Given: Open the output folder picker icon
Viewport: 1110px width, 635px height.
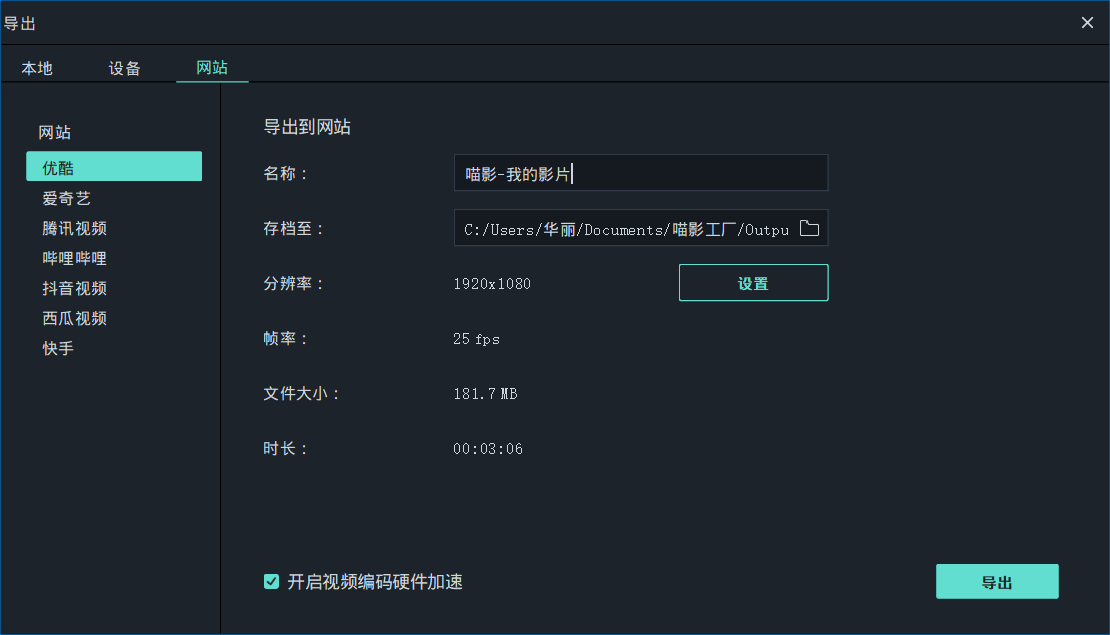Looking at the screenshot, I should tap(809, 228).
